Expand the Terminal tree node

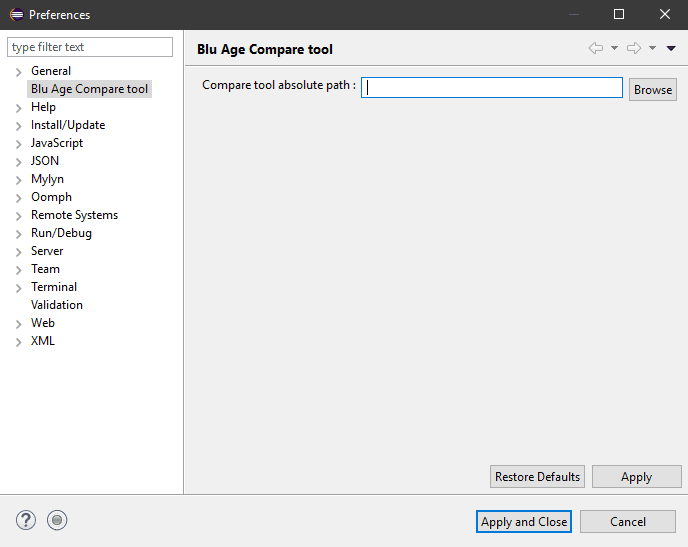point(18,288)
